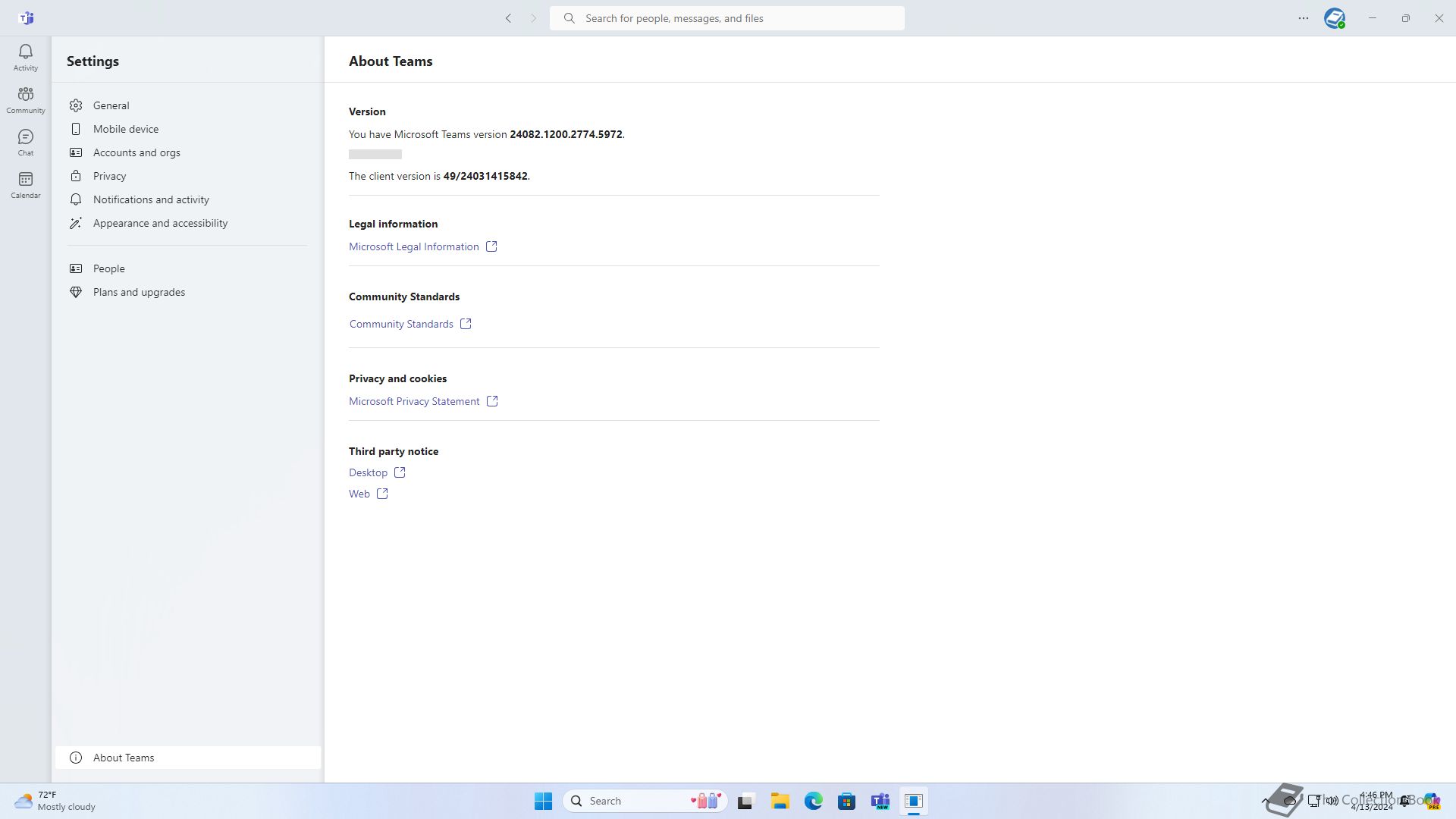Click Teams version number 24082.1200.2774.5972
Image resolution: width=1456 pixels, height=819 pixels.
566,134
